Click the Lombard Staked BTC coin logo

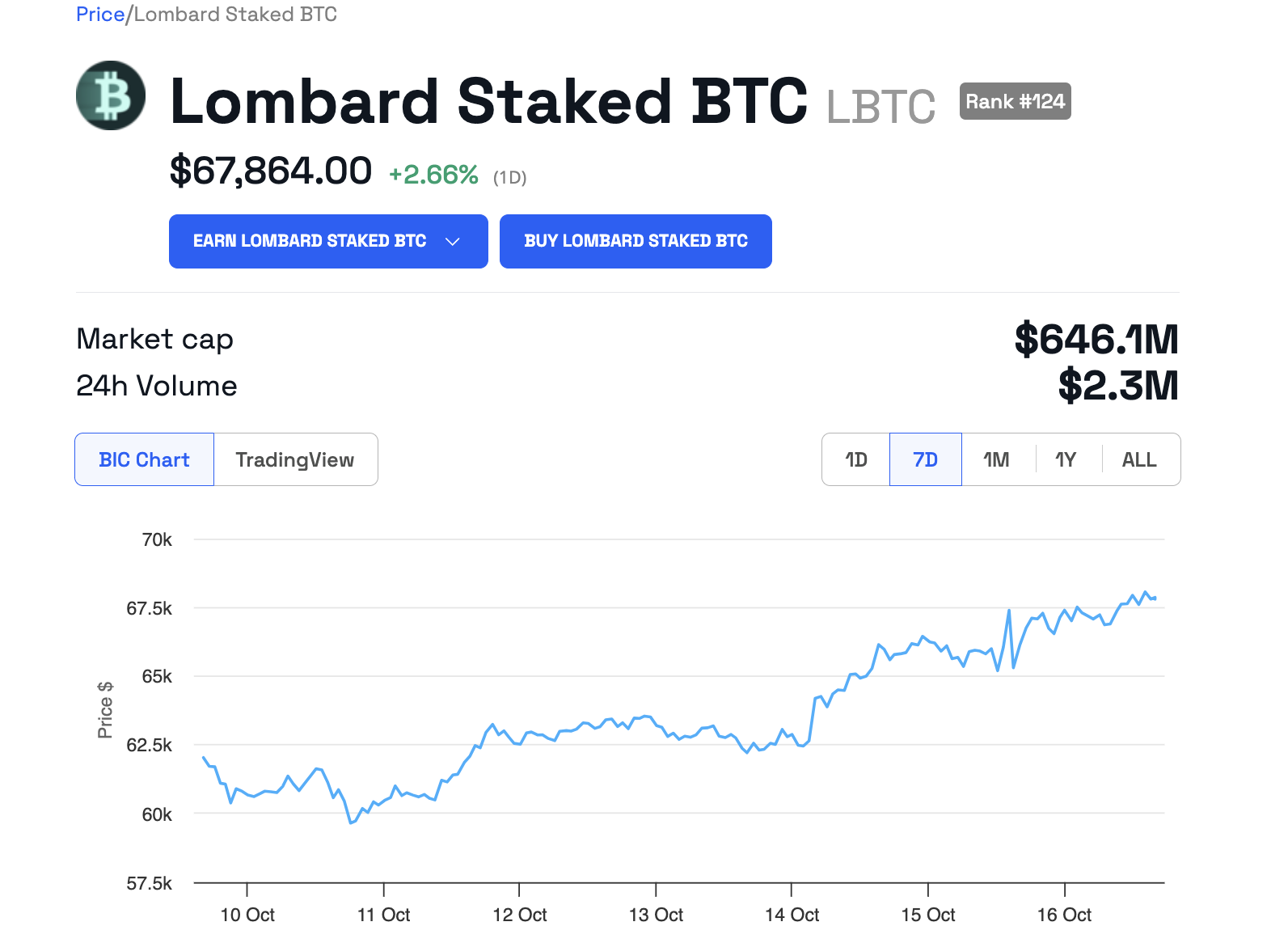[x=111, y=95]
